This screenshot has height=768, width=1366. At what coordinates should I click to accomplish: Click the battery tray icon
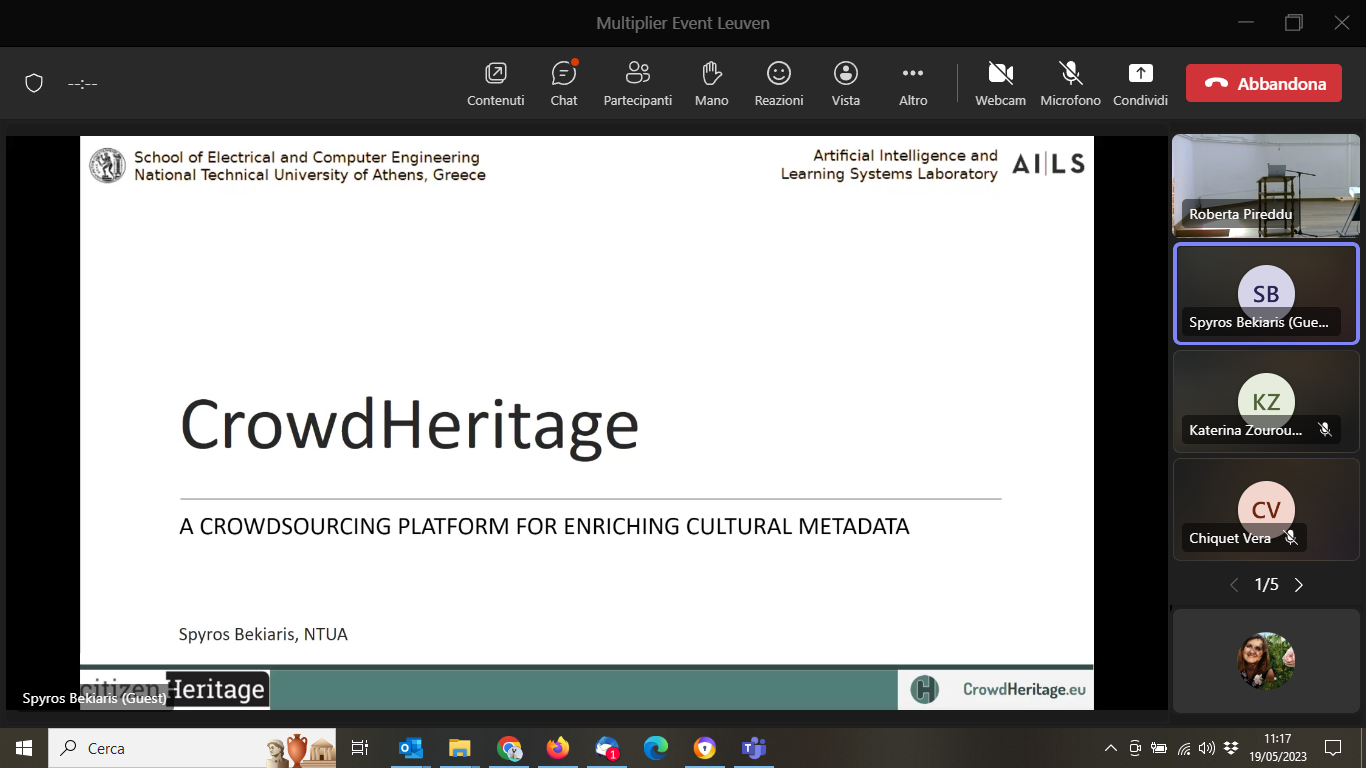pyautogui.click(x=1159, y=748)
